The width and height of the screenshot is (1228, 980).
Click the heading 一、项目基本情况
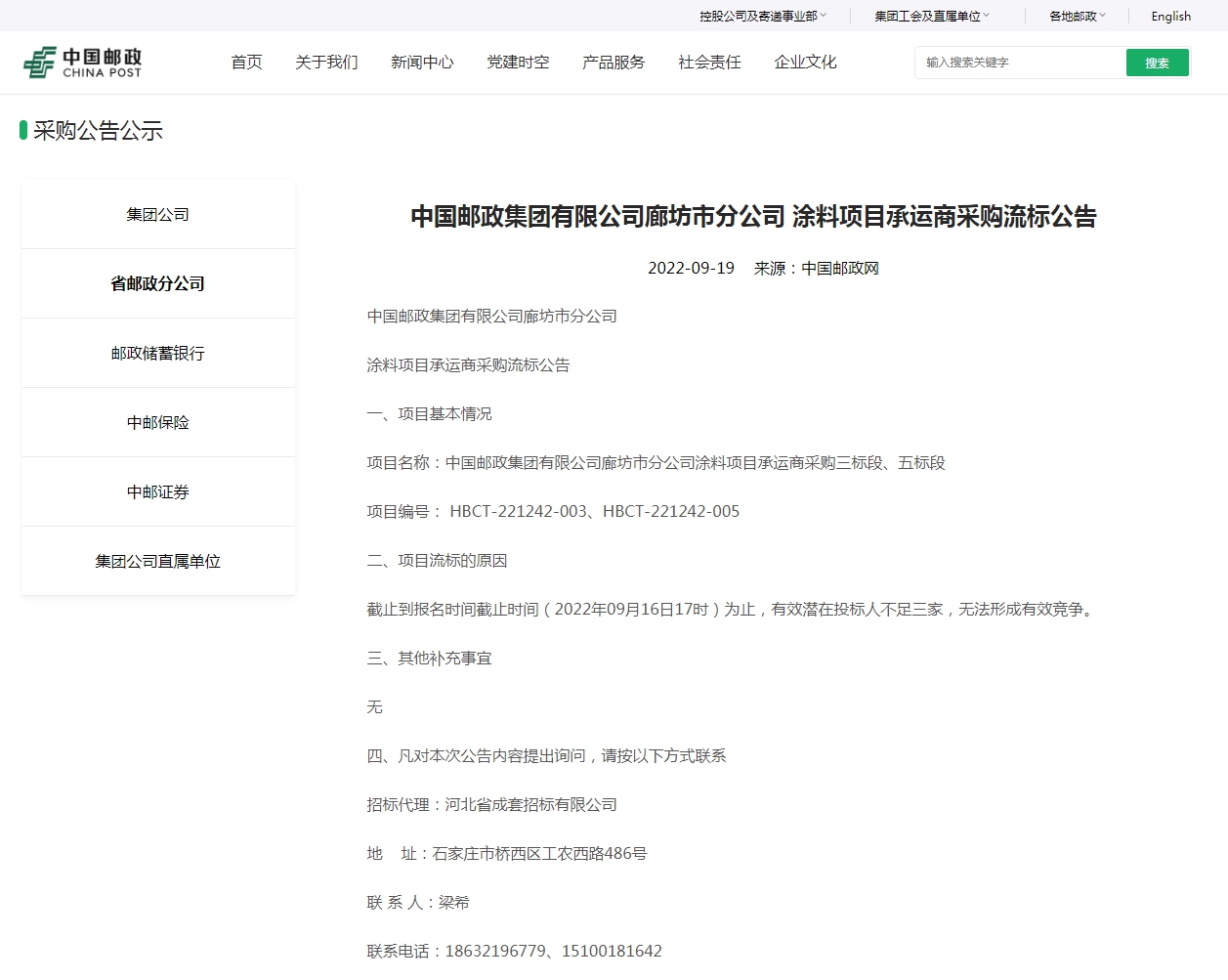coord(430,413)
